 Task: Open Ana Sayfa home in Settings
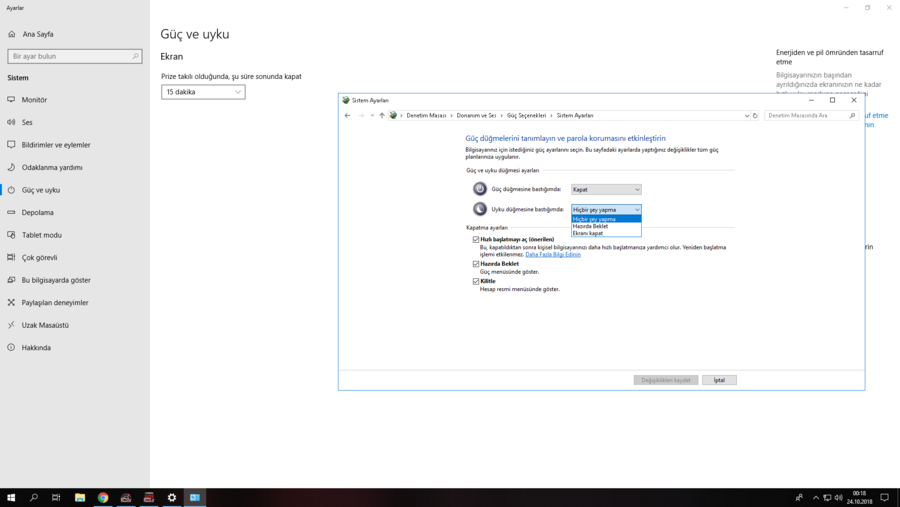(x=38, y=34)
